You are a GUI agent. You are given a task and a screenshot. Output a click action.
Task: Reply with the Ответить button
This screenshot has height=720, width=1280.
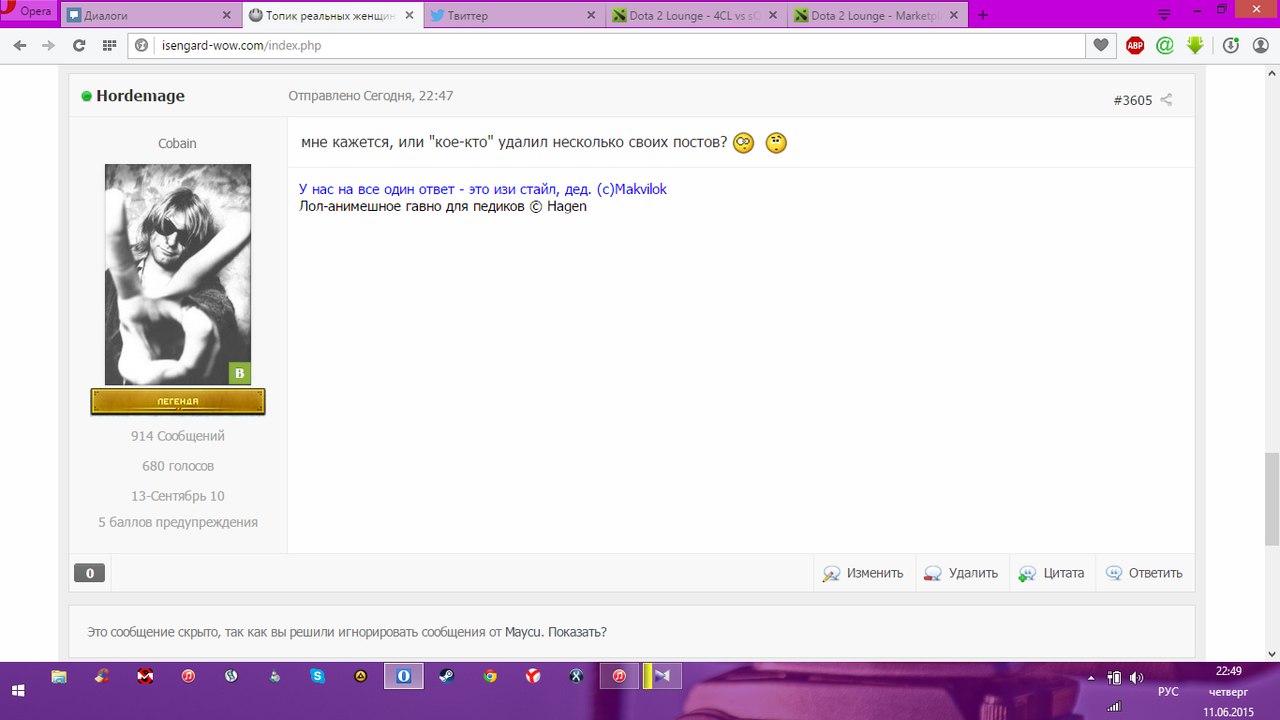tap(1145, 573)
